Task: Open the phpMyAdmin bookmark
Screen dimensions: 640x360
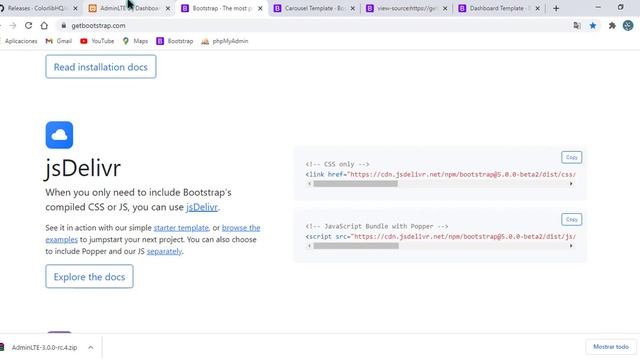Action: click(x=224, y=41)
